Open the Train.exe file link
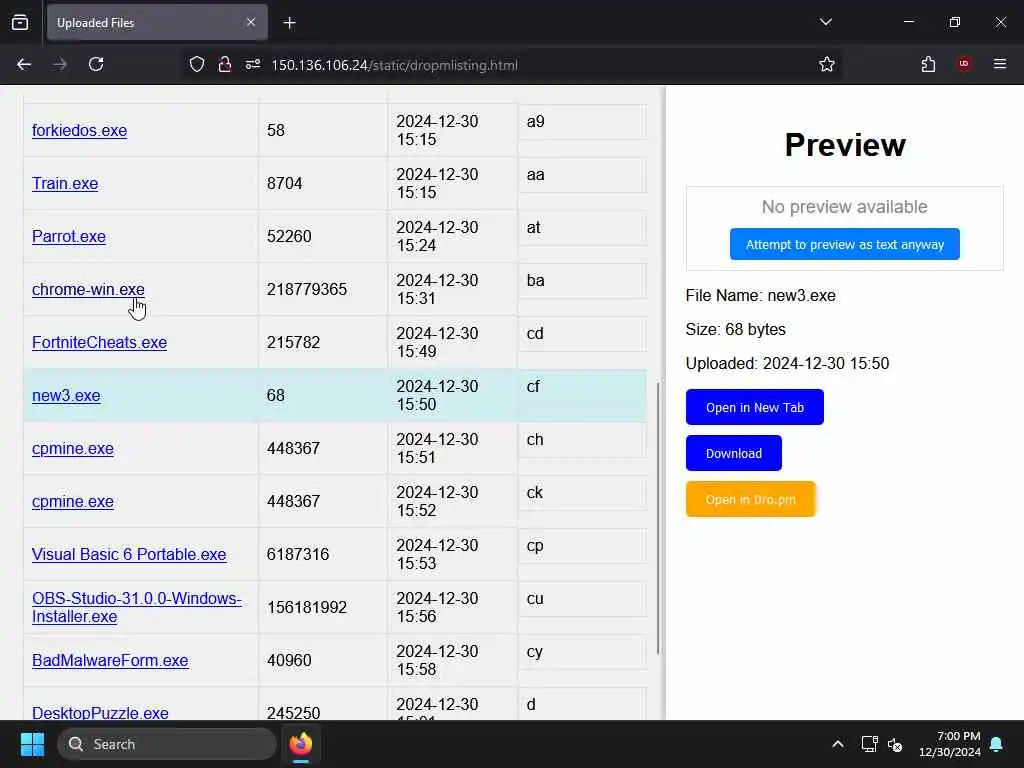The image size is (1024, 768). tap(65, 184)
